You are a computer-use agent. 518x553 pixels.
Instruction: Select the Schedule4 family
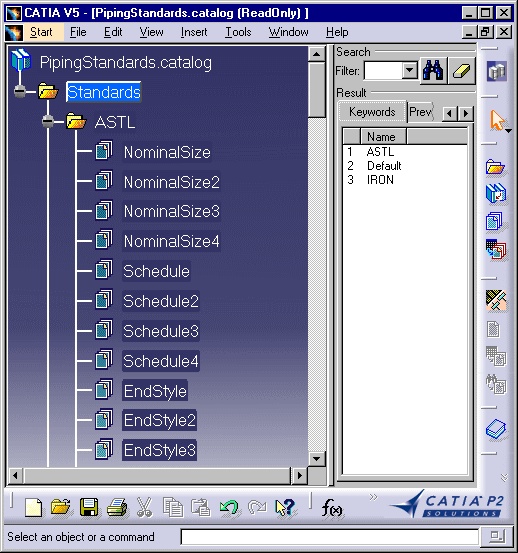(161, 361)
